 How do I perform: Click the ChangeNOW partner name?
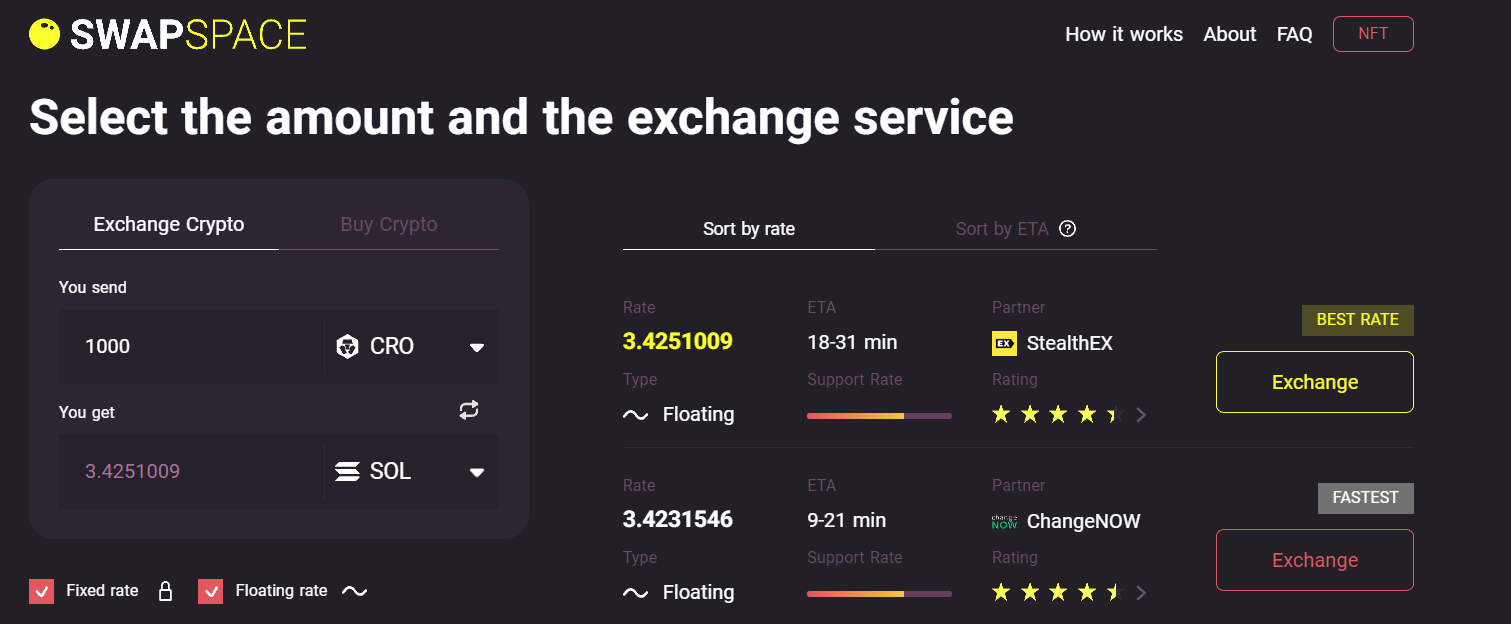[x=1084, y=521]
